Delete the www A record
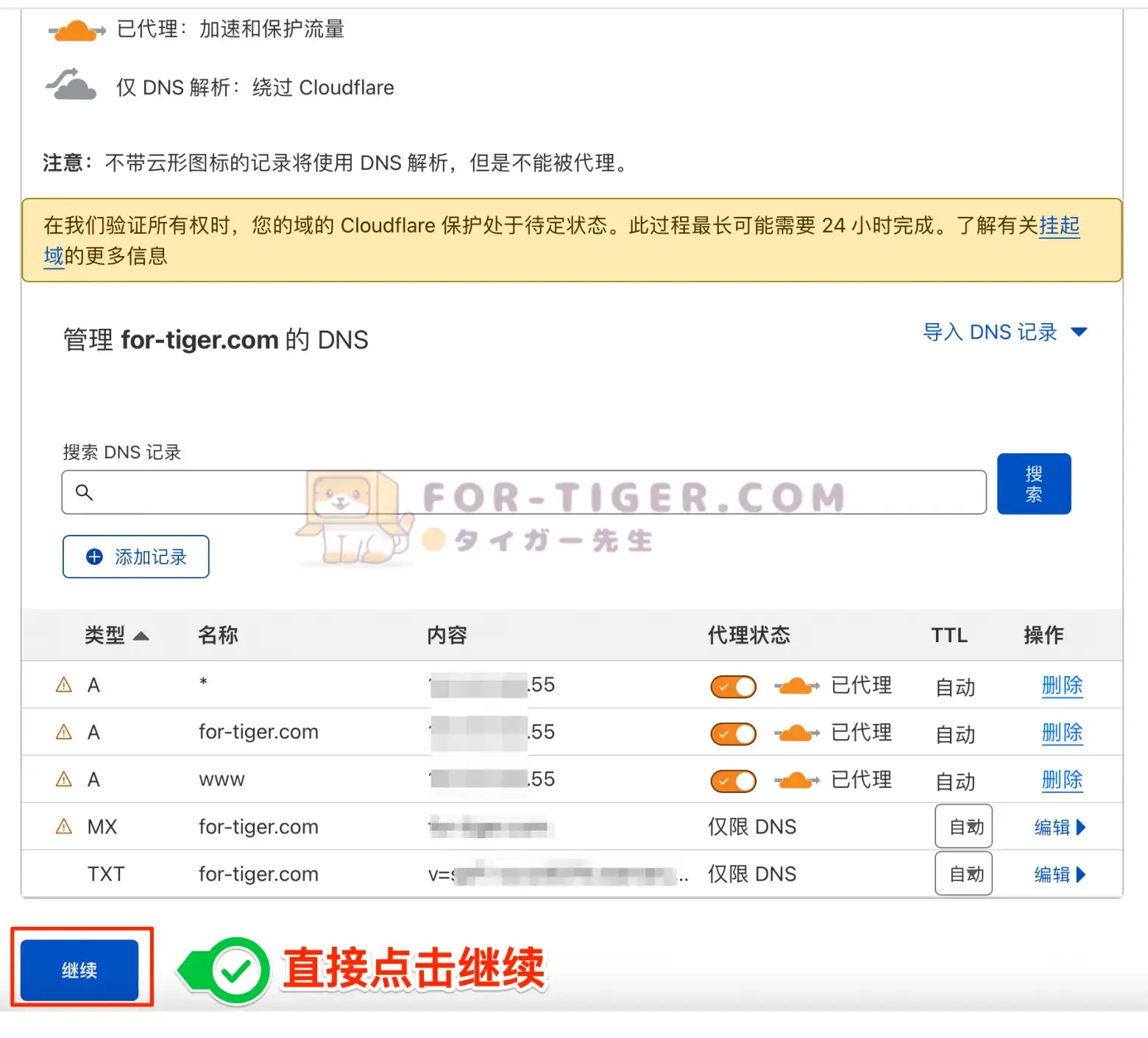The image size is (1148, 1038). tap(1062, 780)
